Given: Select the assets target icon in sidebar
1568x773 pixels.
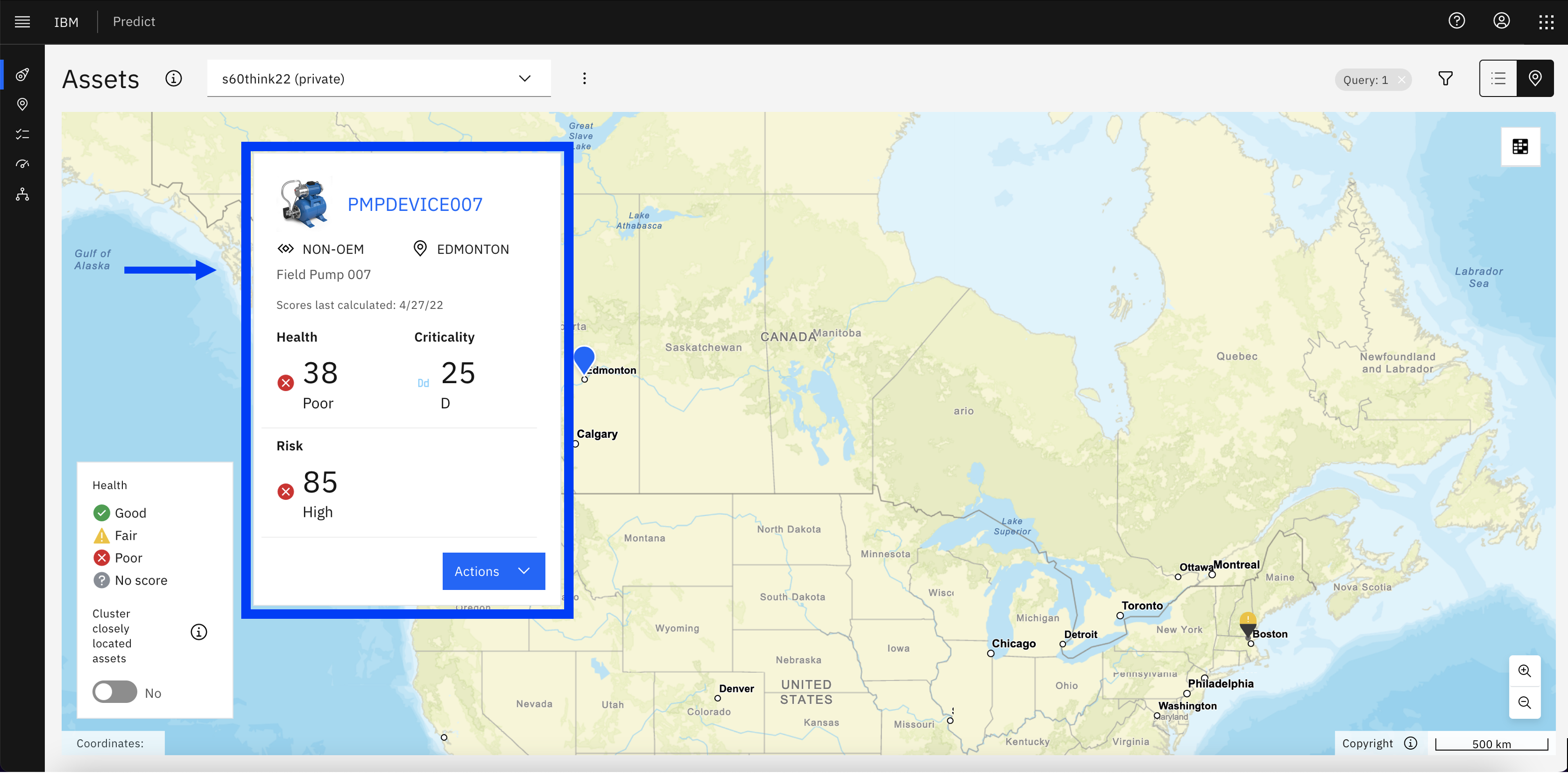Looking at the screenshot, I should [22, 75].
